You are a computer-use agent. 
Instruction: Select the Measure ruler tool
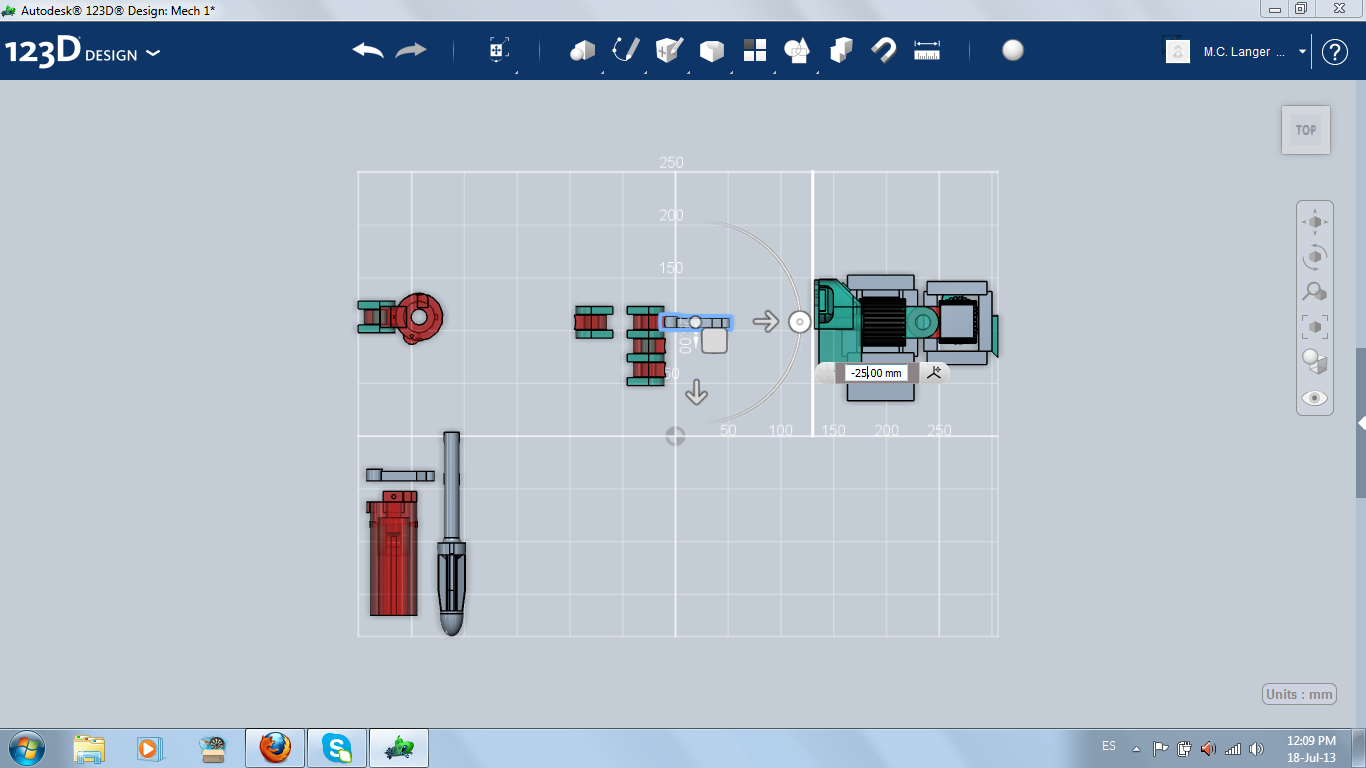[927, 51]
